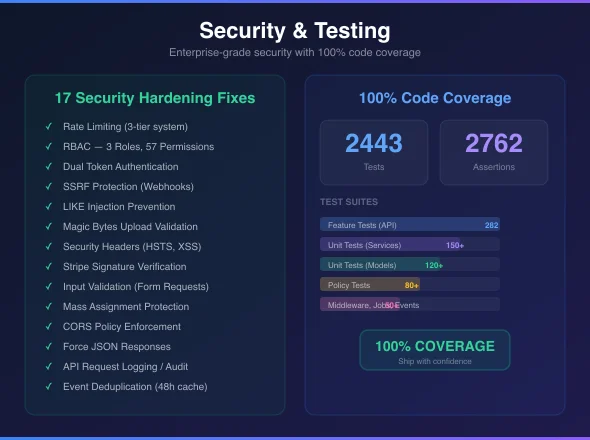Click checkmark beside Event Deduplication (48h cache)

click(x=49, y=386)
